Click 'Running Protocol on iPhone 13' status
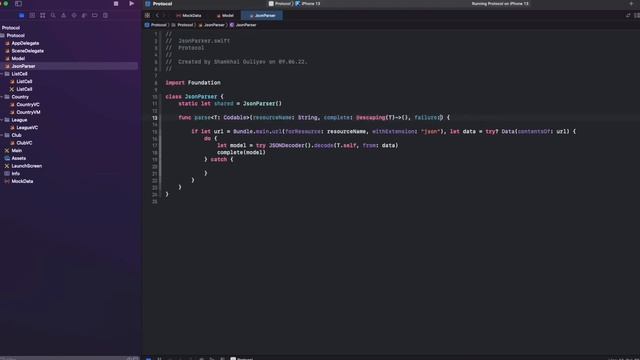This screenshot has width=640, height=360. point(500,4)
